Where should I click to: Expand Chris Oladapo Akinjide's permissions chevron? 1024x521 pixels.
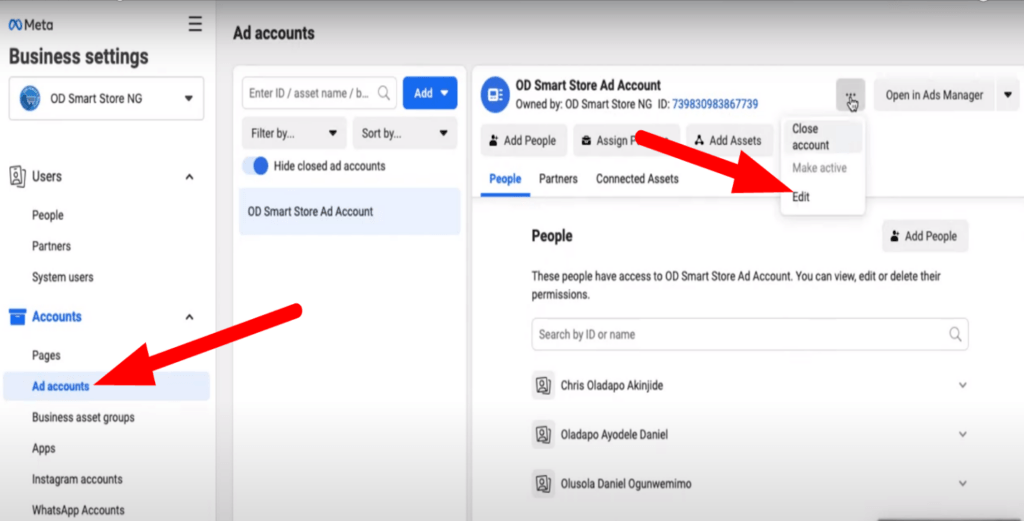(963, 385)
